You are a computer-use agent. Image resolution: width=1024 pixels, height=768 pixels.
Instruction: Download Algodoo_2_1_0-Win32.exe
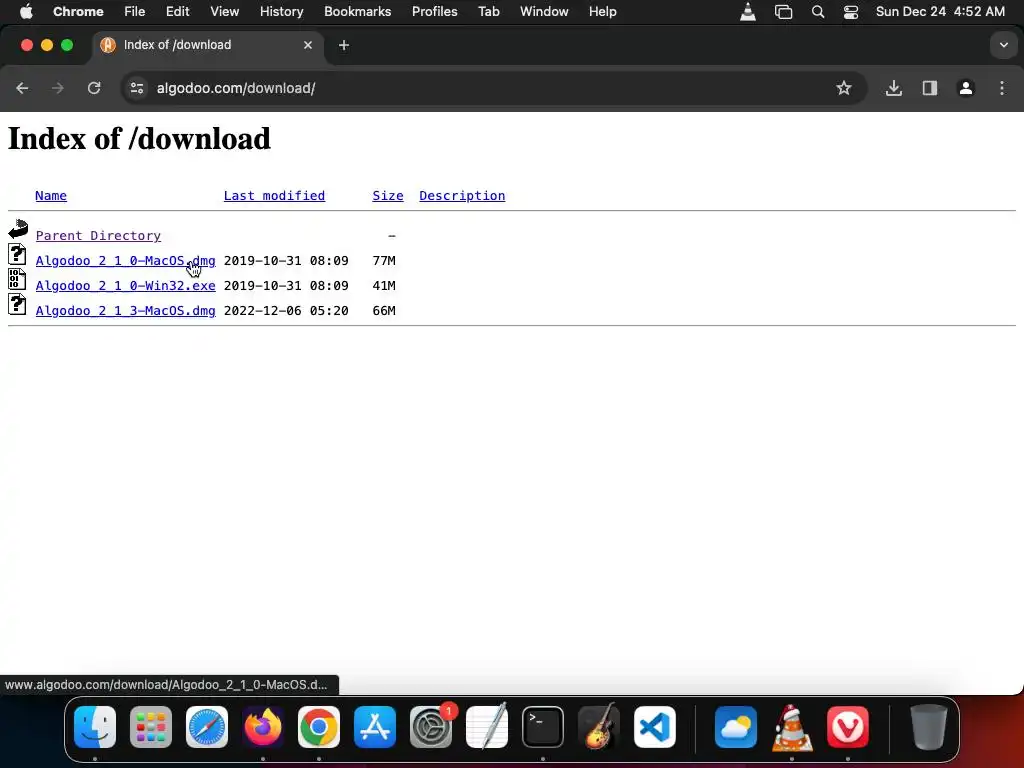(x=125, y=285)
